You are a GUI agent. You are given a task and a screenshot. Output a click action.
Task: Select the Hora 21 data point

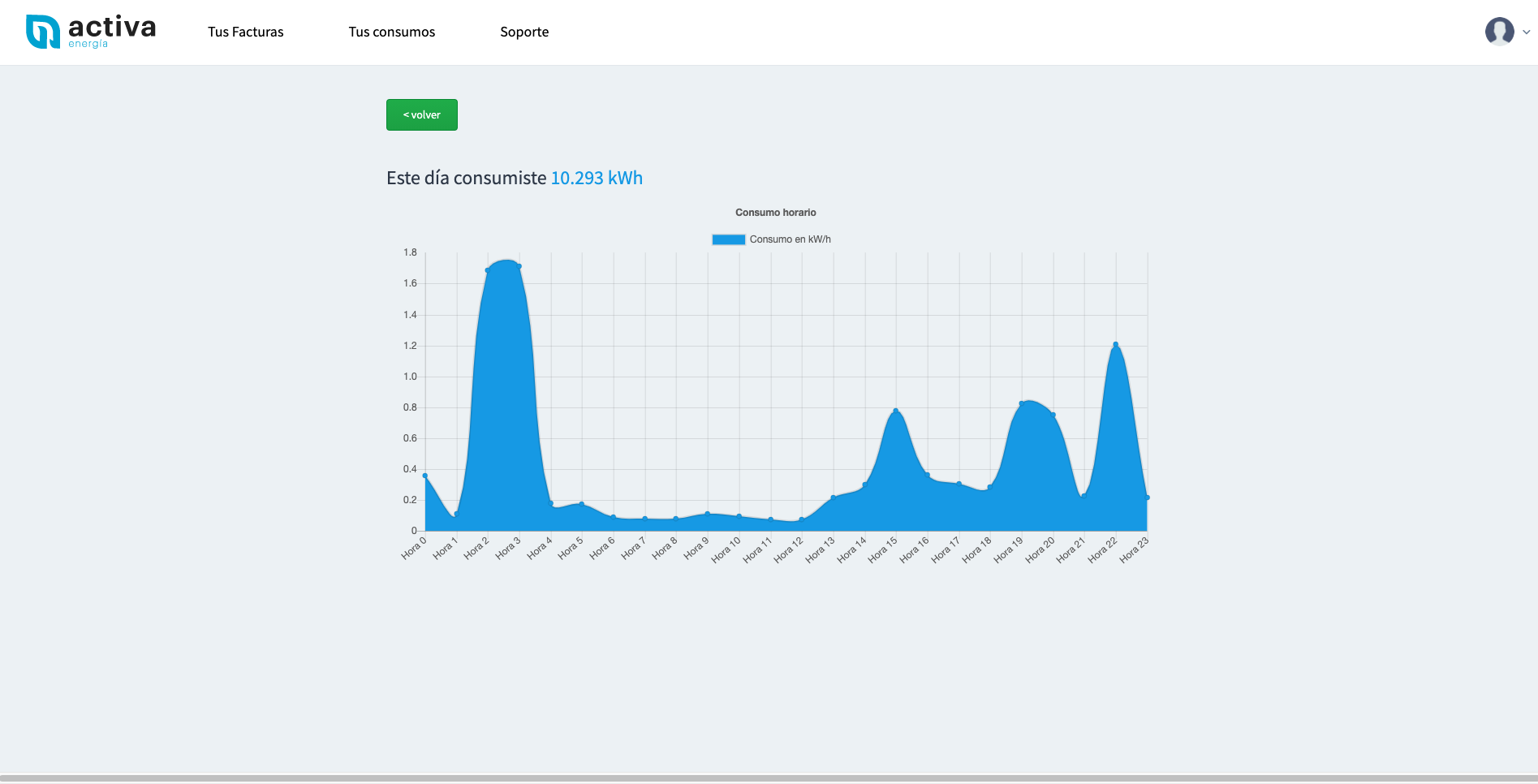point(1084,496)
